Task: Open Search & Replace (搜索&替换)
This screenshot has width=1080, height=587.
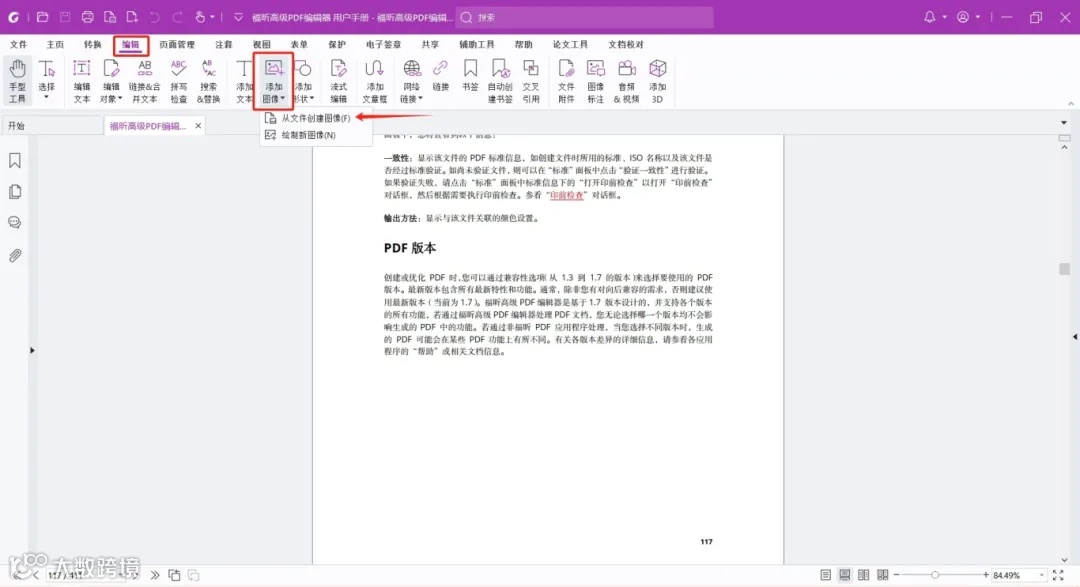Action: click(x=209, y=81)
